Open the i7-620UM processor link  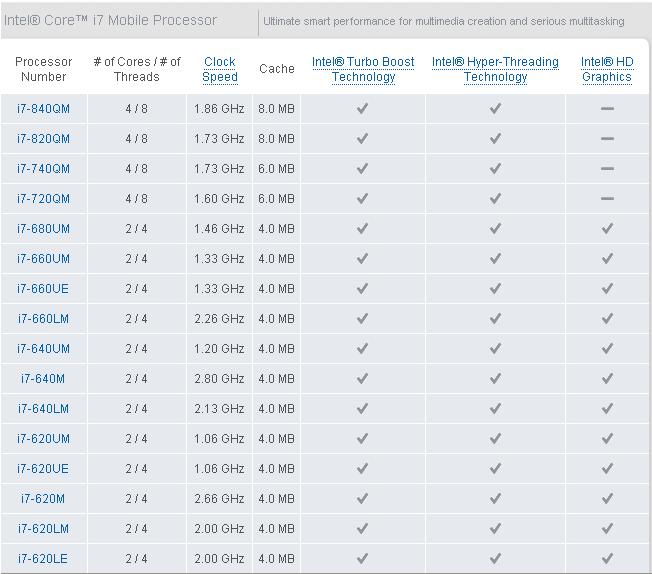tap(43, 438)
